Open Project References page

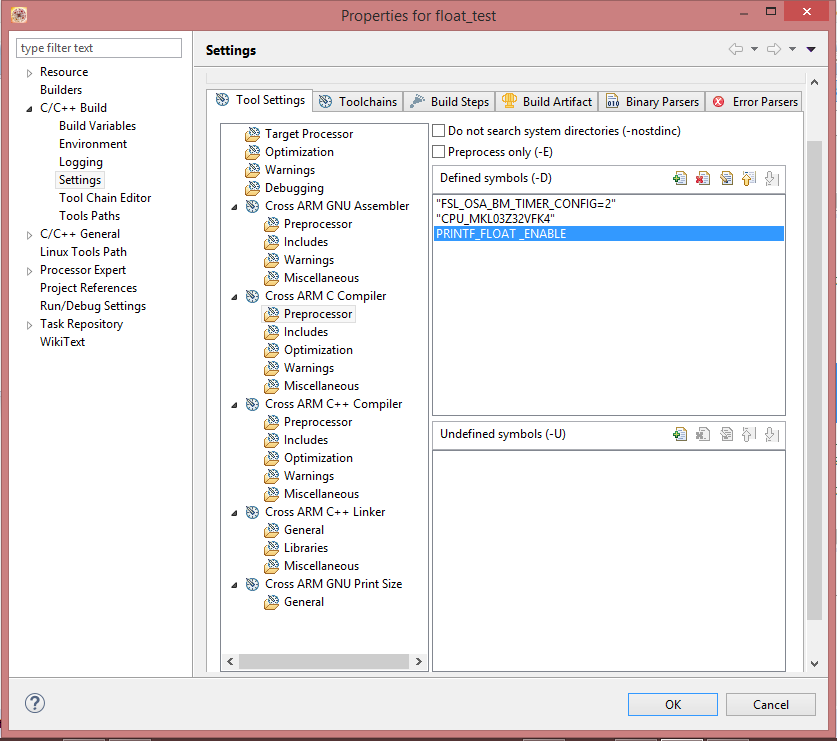point(89,288)
